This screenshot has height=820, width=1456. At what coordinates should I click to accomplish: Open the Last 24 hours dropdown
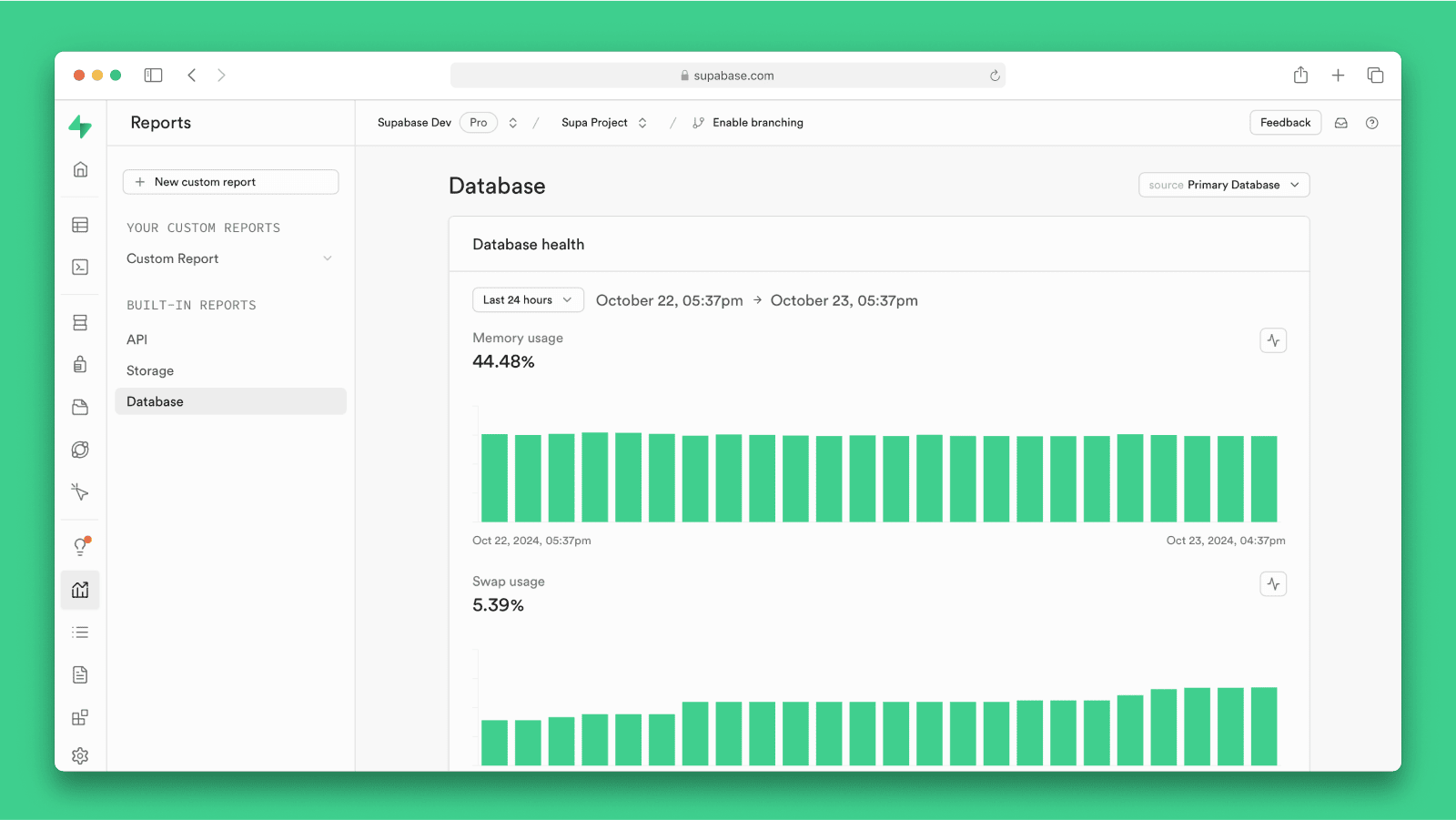point(528,299)
